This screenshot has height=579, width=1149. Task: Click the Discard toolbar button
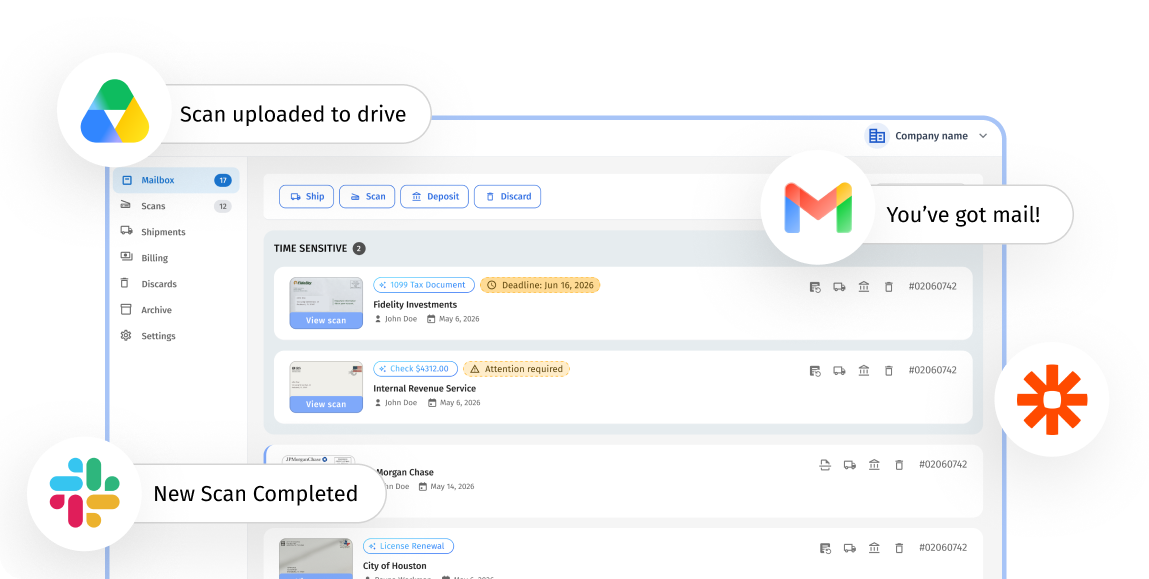tap(508, 196)
